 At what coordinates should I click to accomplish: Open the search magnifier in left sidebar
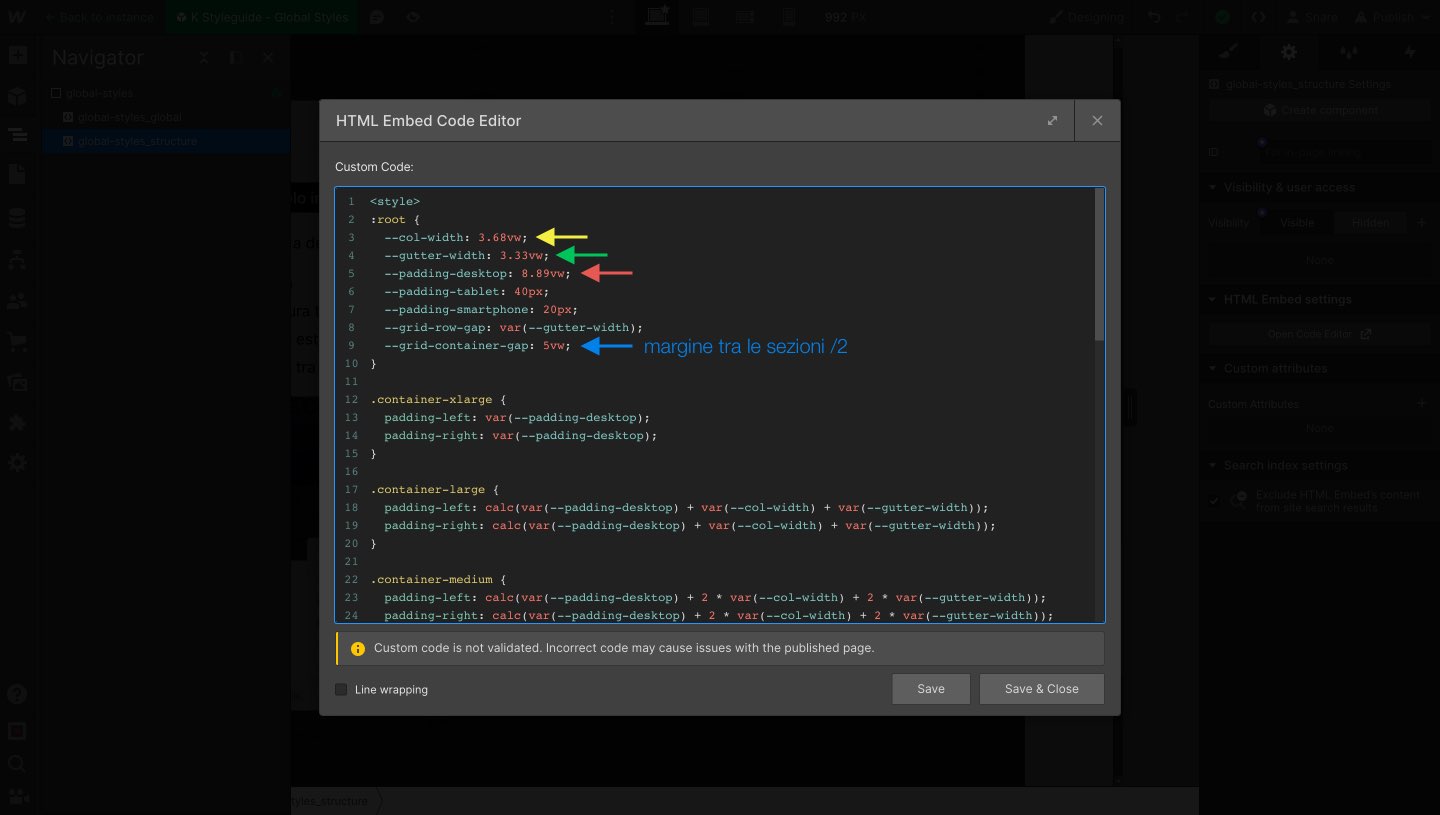tap(17, 764)
